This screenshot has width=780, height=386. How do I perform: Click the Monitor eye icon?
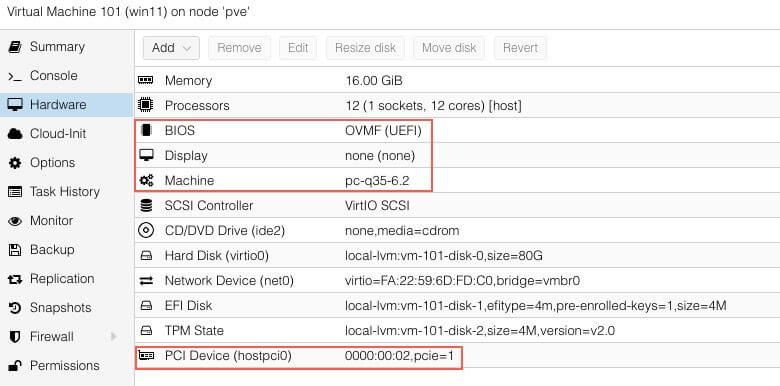[15, 221]
